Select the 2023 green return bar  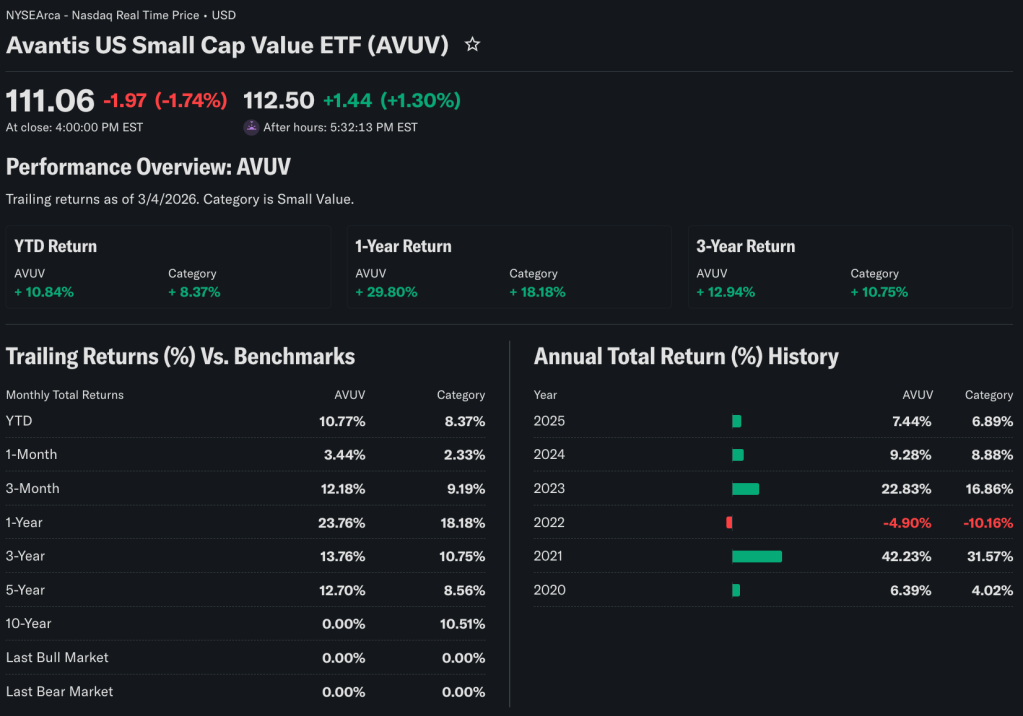point(745,489)
